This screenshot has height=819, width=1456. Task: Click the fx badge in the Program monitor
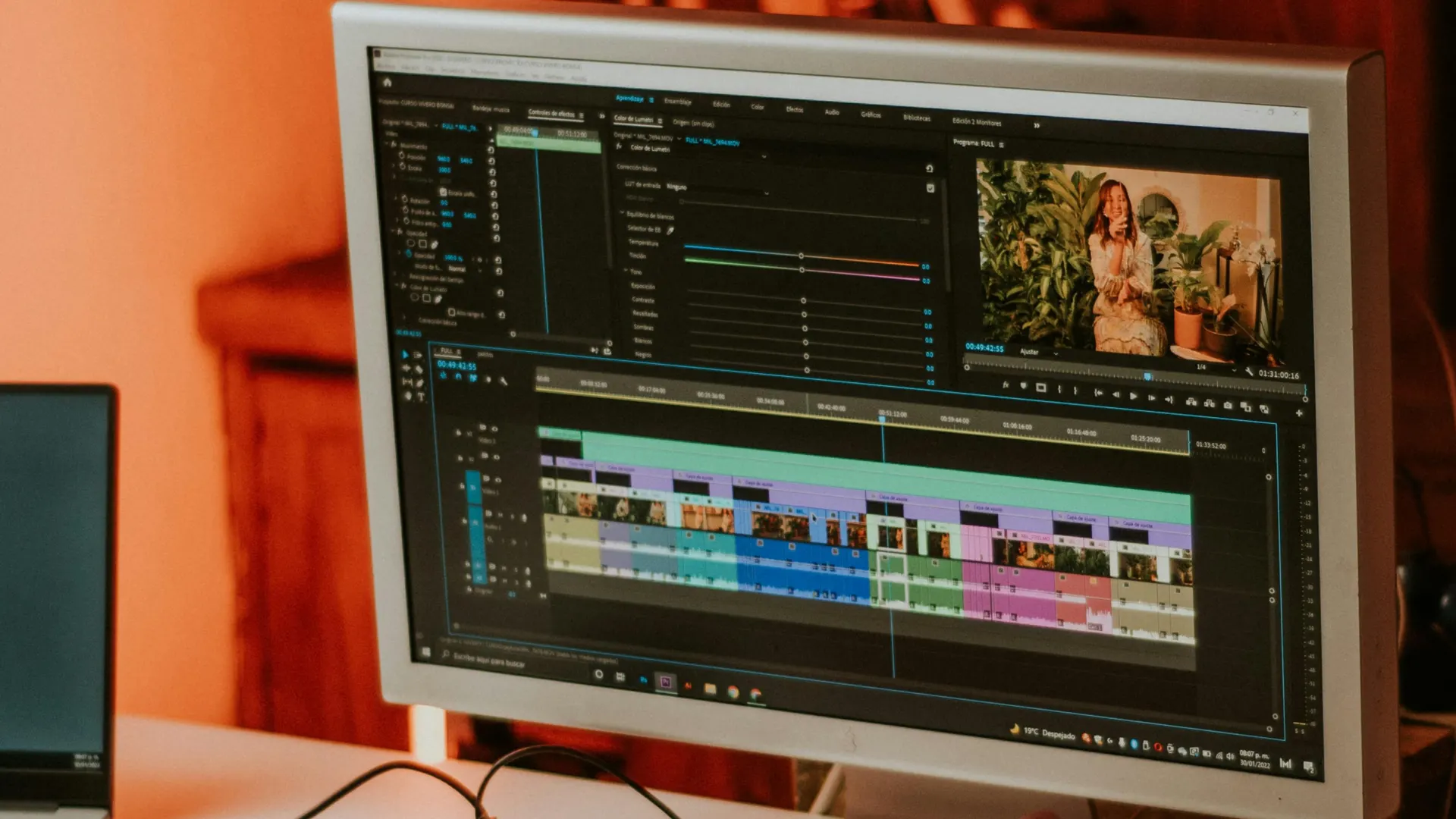point(1006,384)
